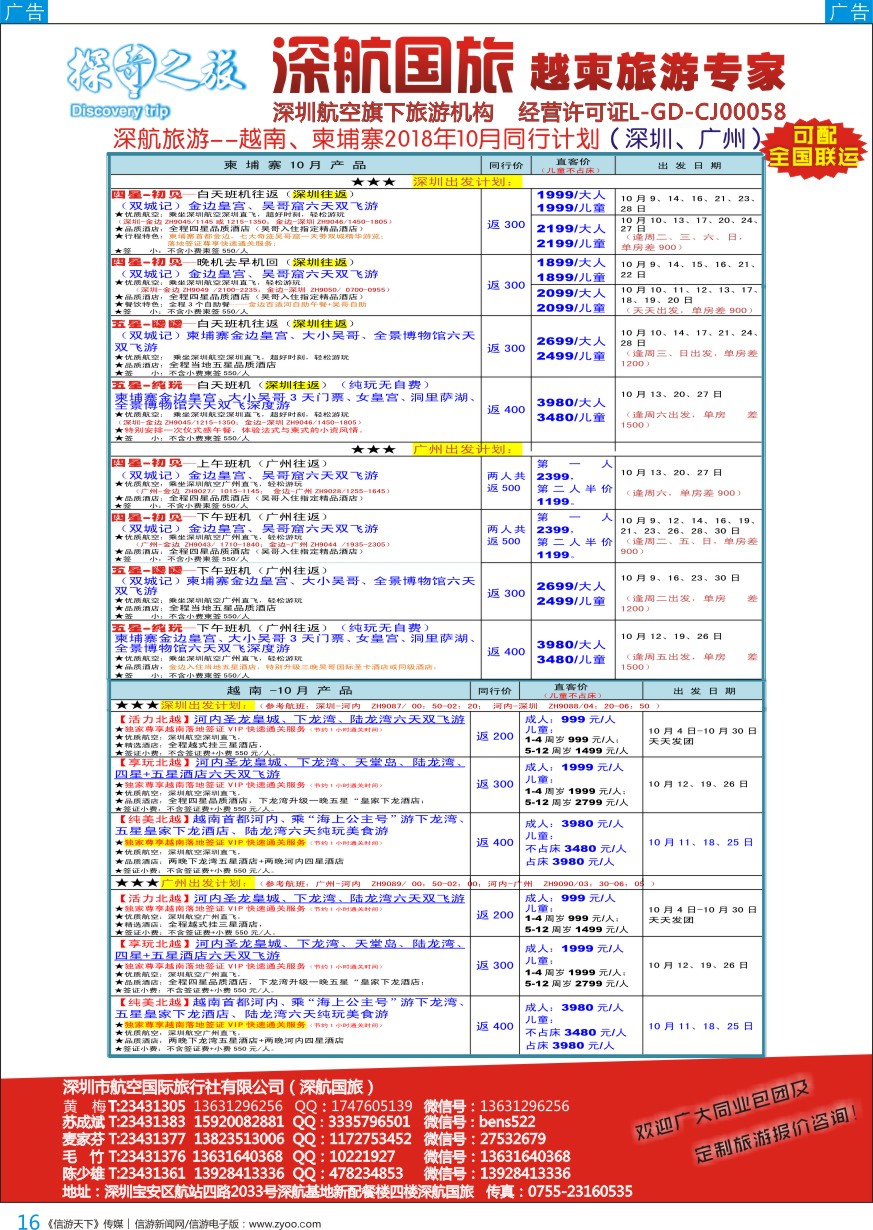Click the price 2099/儿童

point(570,308)
